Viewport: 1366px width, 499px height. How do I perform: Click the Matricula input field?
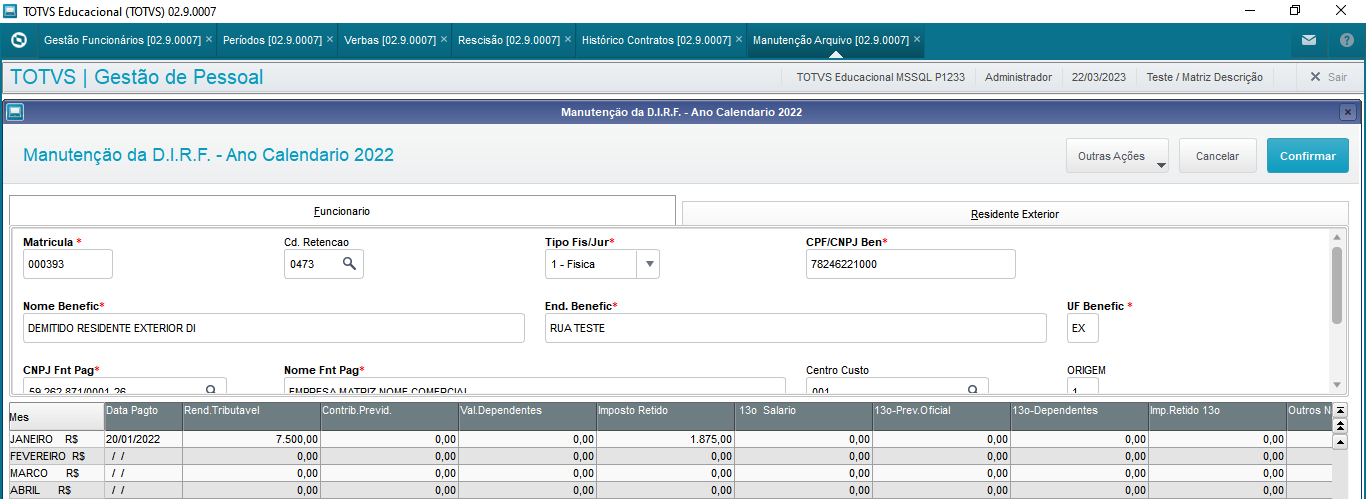[x=68, y=264]
